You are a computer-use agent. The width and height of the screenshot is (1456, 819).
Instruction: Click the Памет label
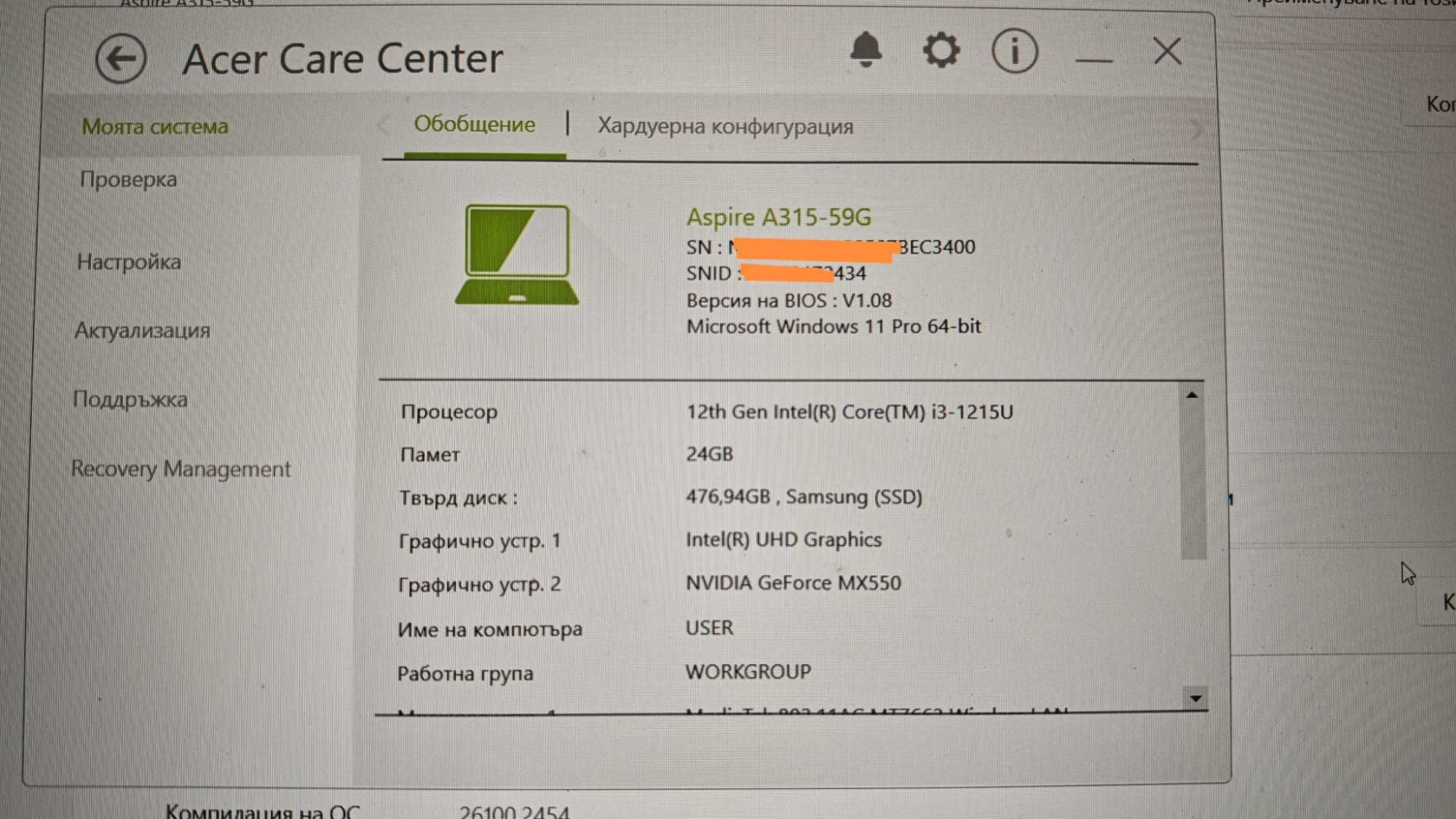[430, 455]
